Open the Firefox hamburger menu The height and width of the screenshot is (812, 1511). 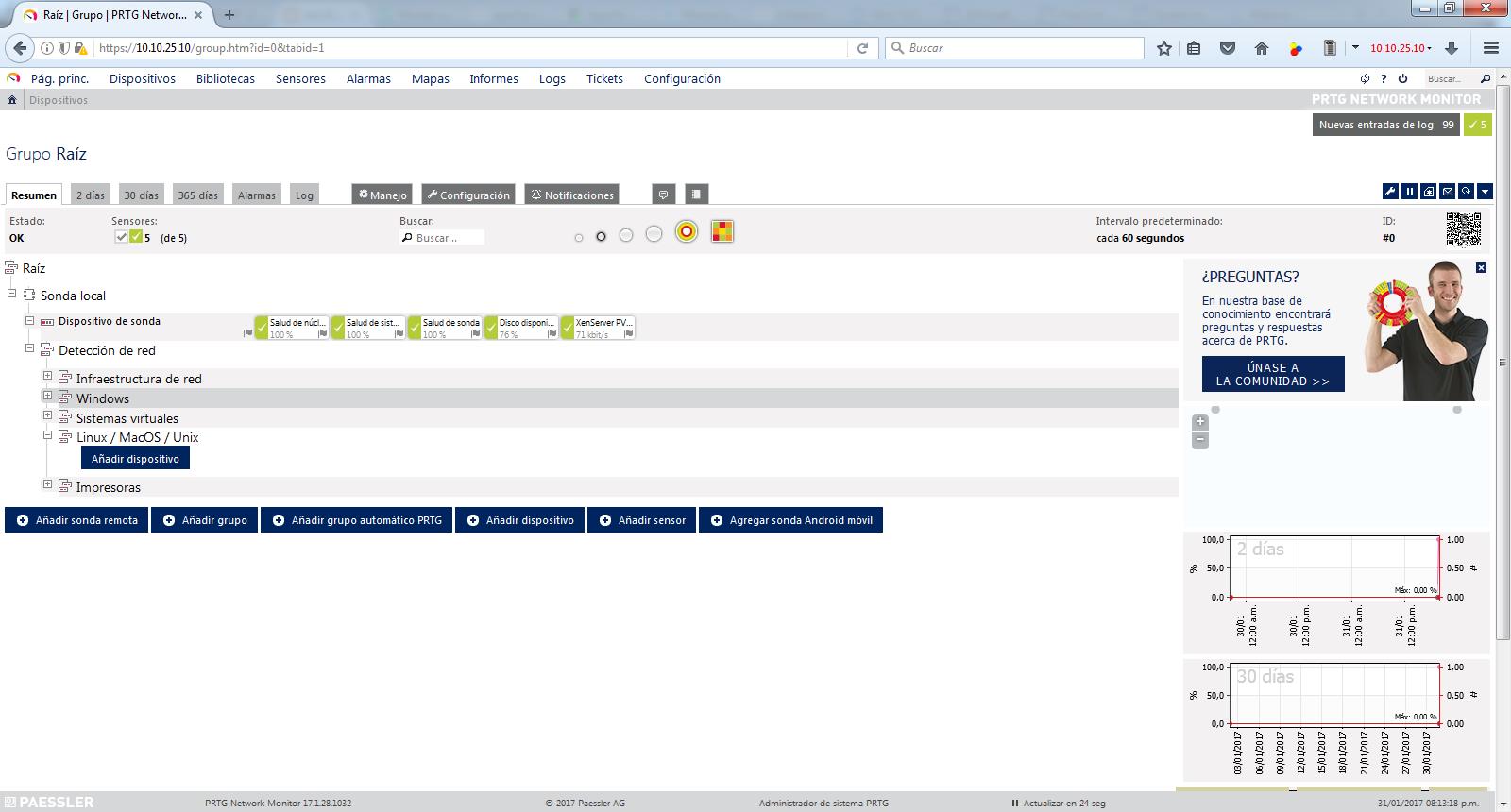tap(1491, 48)
